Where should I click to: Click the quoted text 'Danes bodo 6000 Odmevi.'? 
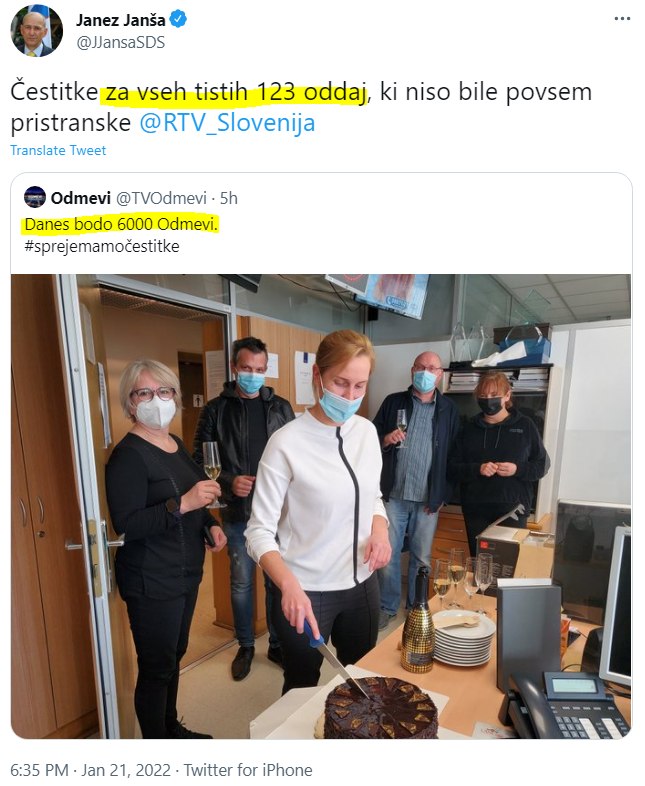(x=121, y=225)
